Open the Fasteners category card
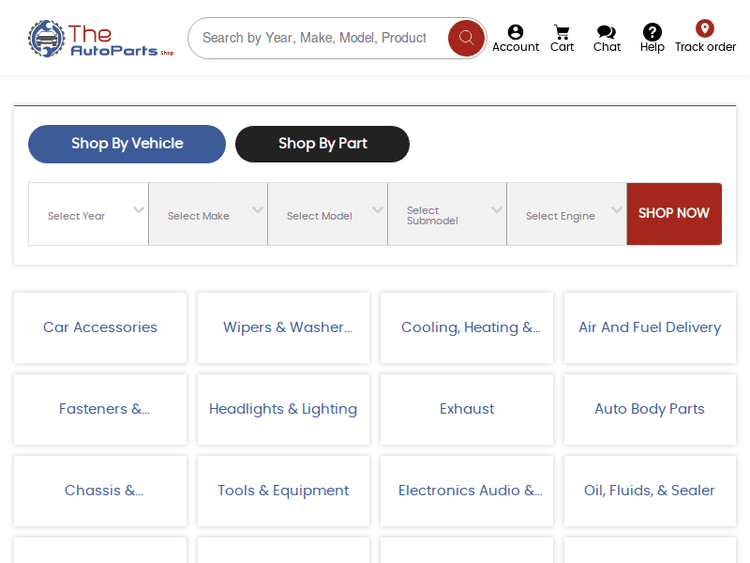The width and height of the screenshot is (750, 563). coord(100,409)
